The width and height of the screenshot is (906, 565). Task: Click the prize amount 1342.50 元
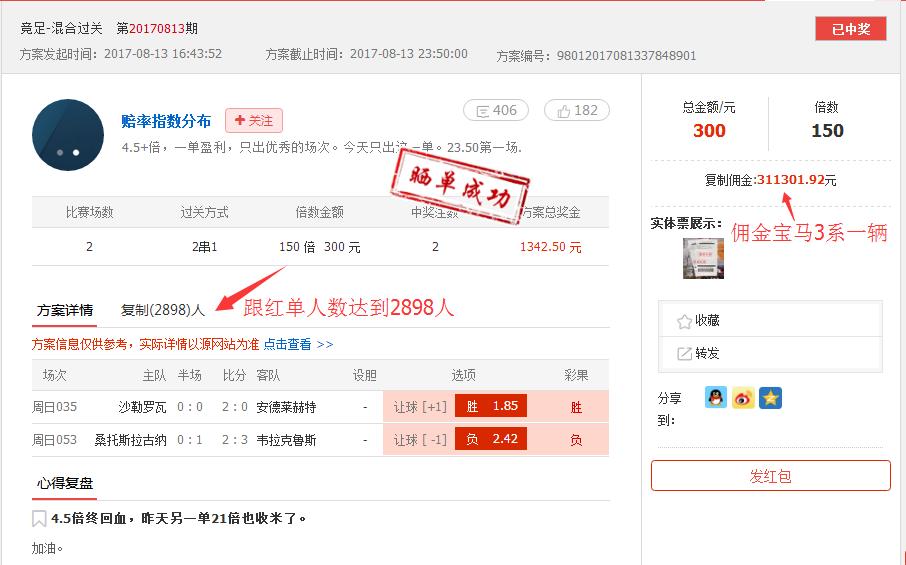(x=551, y=247)
